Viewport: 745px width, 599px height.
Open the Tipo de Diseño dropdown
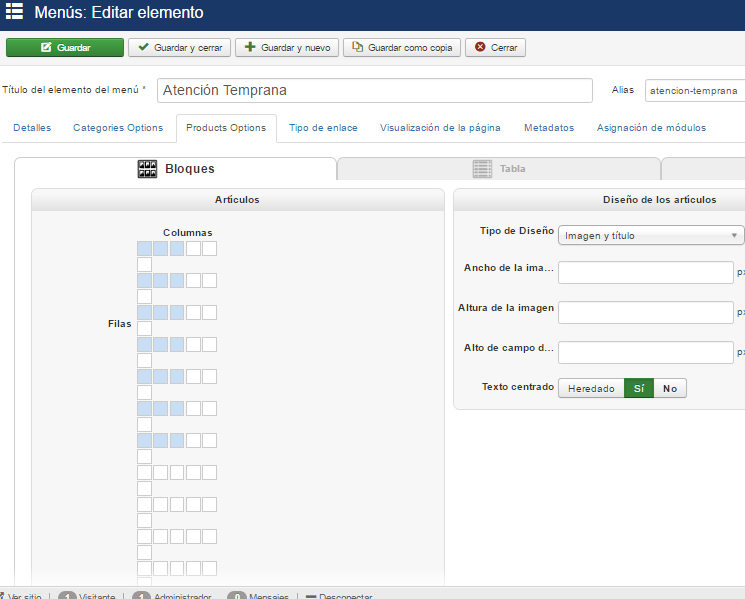click(651, 235)
